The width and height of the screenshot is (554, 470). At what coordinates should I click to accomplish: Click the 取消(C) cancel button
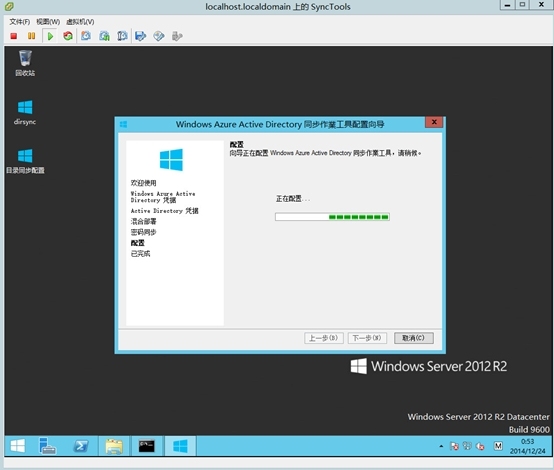[414, 338]
